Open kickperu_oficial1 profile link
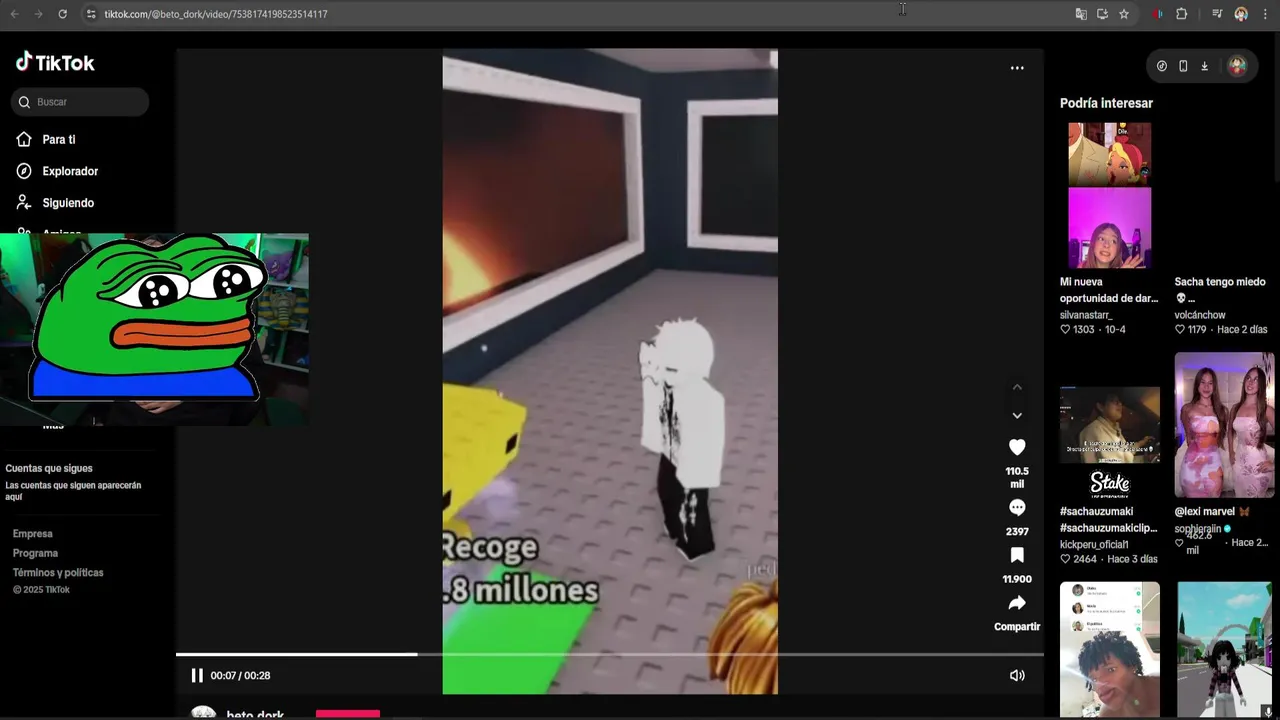1280x720 pixels. click(x=1094, y=545)
